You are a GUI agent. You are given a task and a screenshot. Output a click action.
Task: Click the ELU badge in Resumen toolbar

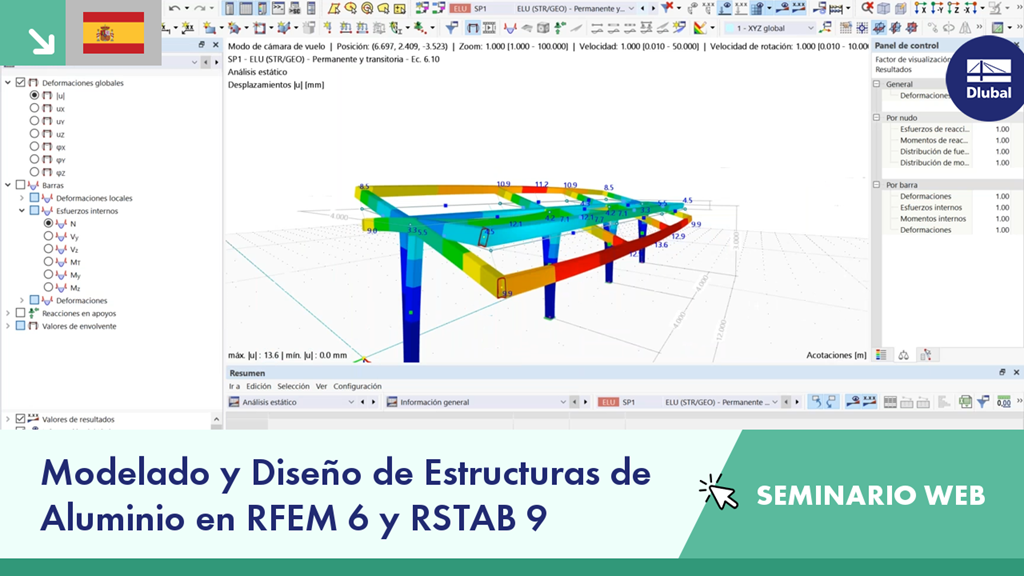point(609,402)
